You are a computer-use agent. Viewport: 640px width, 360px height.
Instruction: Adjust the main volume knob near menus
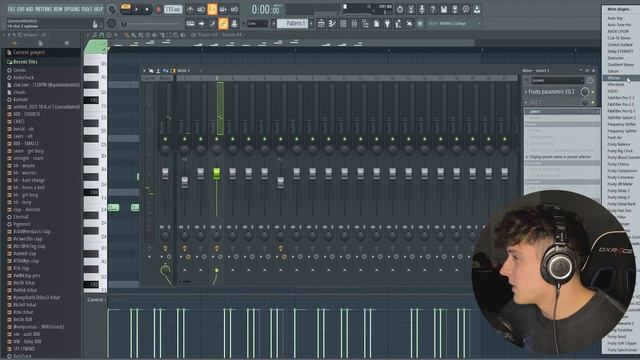(x=111, y=9)
